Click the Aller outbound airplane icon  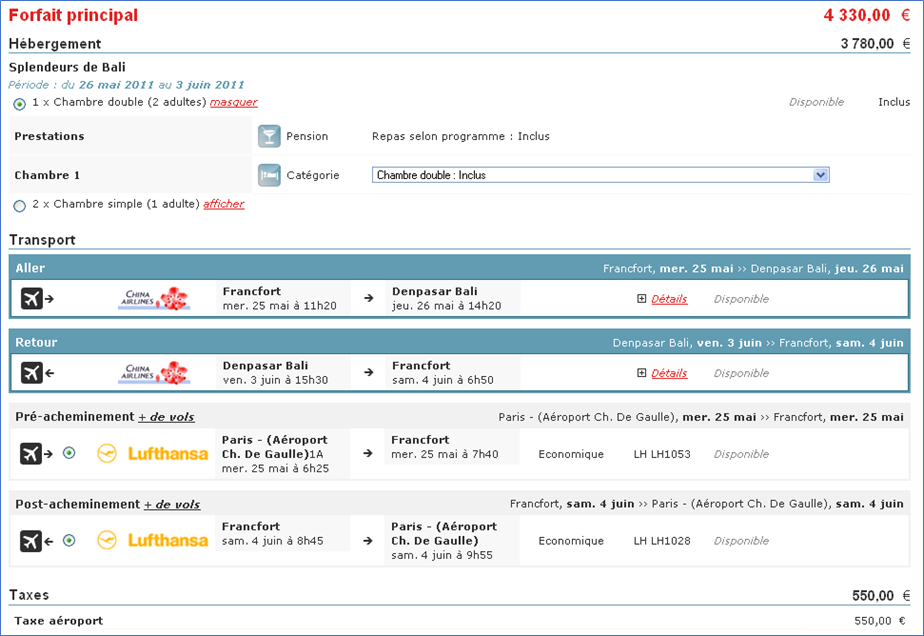[36, 298]
